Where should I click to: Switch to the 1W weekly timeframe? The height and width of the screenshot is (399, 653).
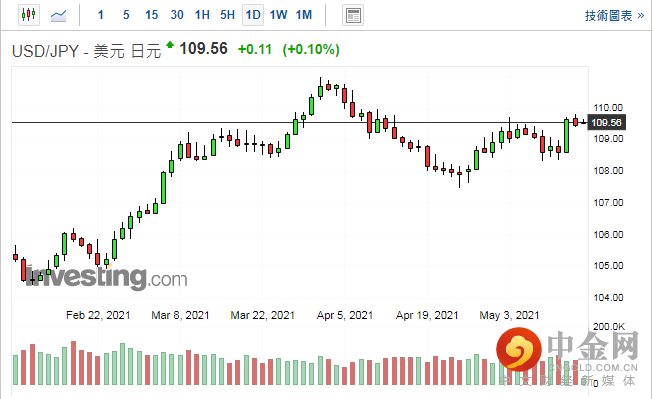click(279, 15)
